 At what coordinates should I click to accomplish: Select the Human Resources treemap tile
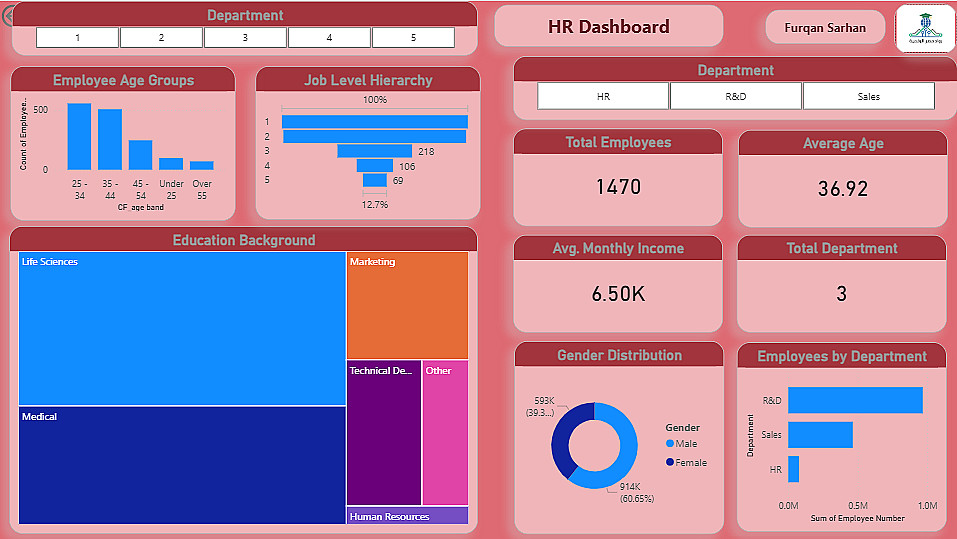click(x=408, y=516)
